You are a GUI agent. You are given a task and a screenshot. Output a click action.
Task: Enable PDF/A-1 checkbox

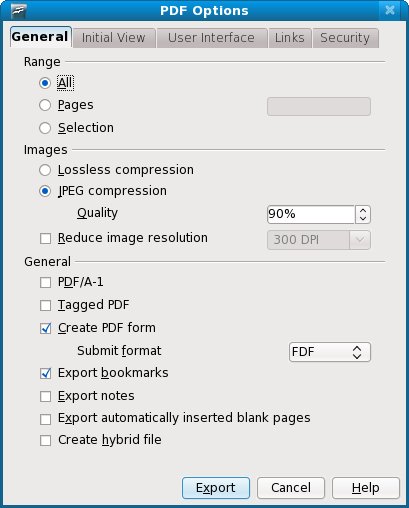click(x=45, y=283)
